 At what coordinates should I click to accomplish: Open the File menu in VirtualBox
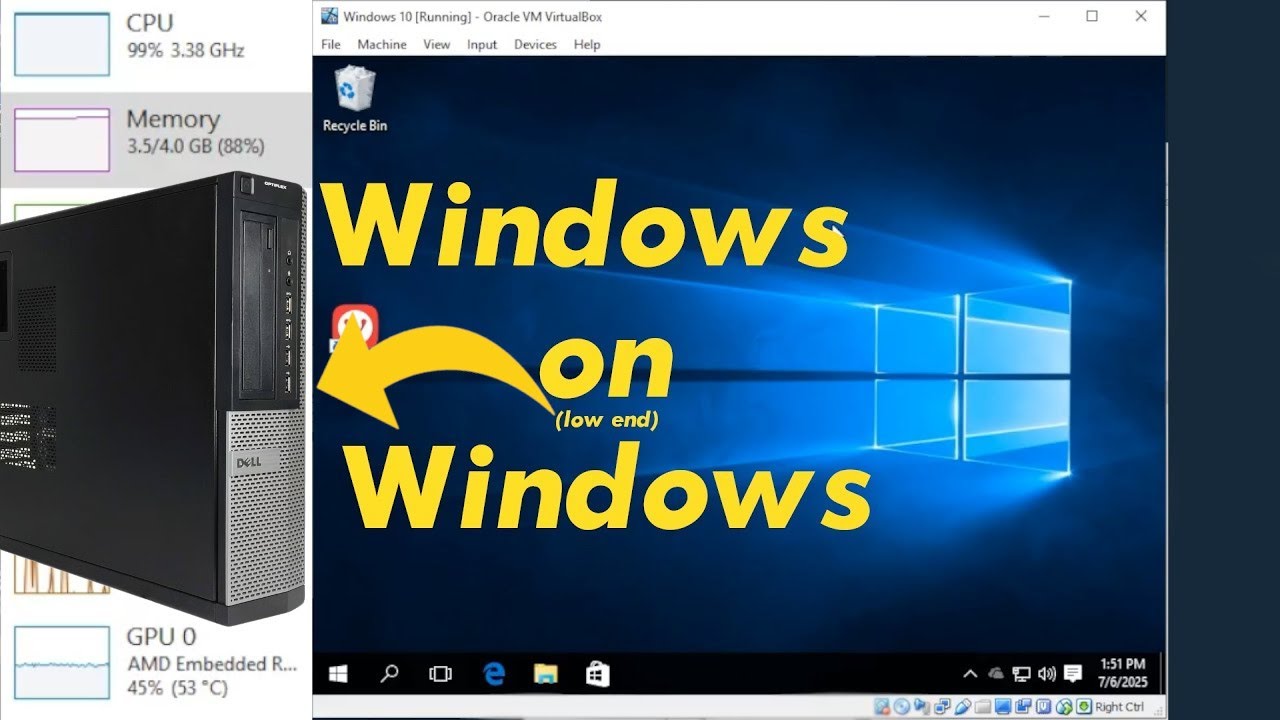[x=331, y=44]
